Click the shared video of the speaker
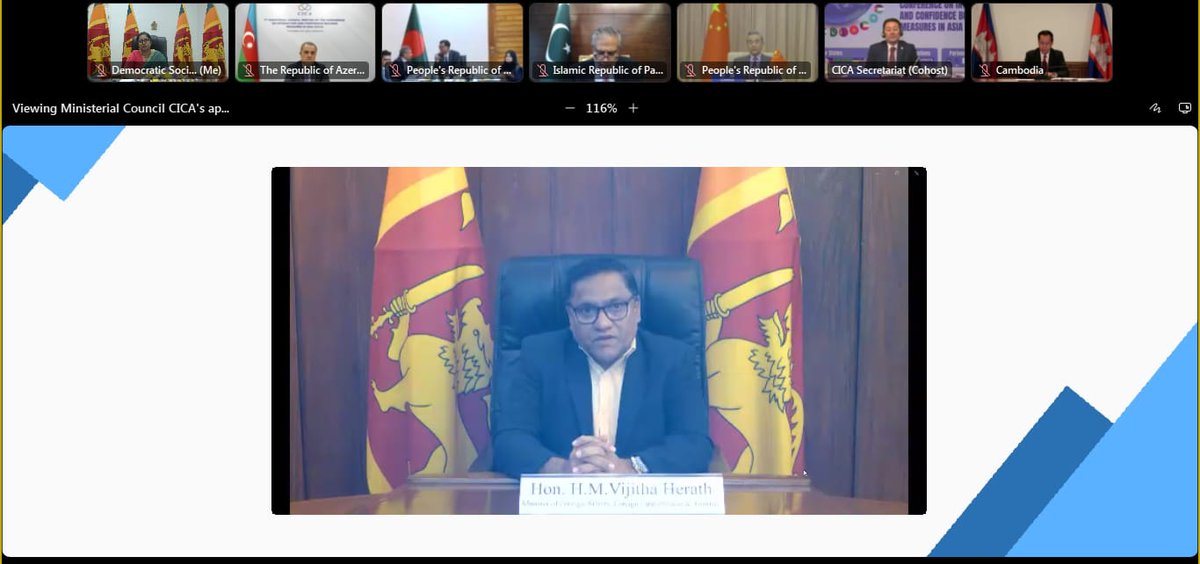The width and height of the screenshot is (1200, 564). [599, 341]
